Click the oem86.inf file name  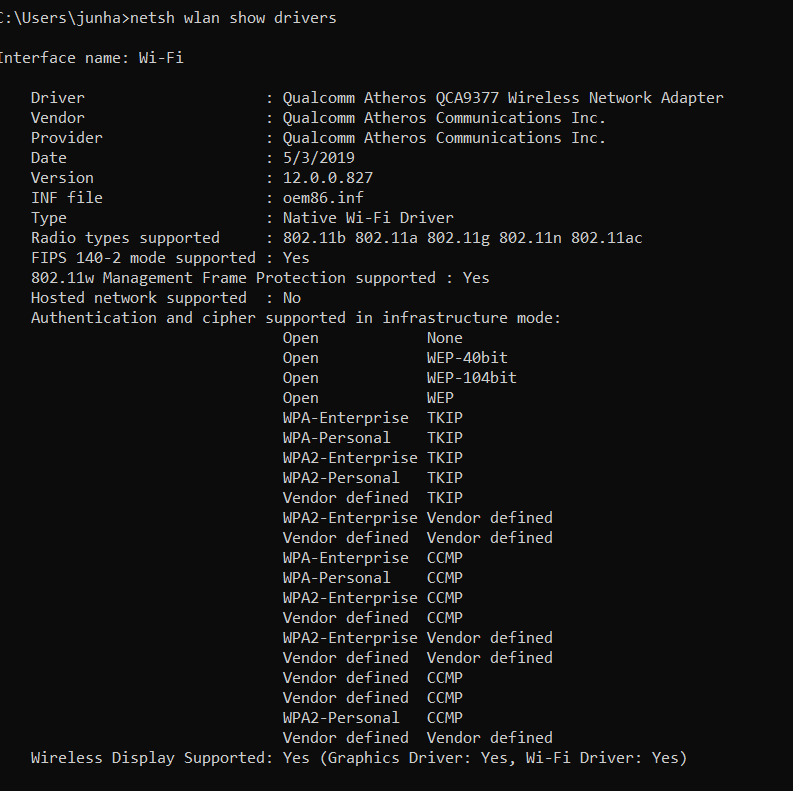323,198
